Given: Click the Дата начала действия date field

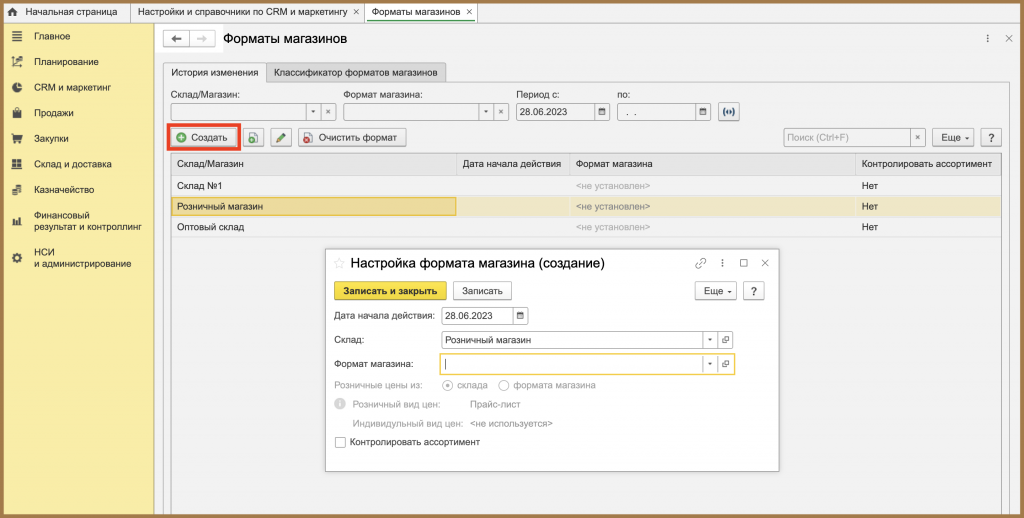Looking at the screenshot, I should (x=477, y=316).
